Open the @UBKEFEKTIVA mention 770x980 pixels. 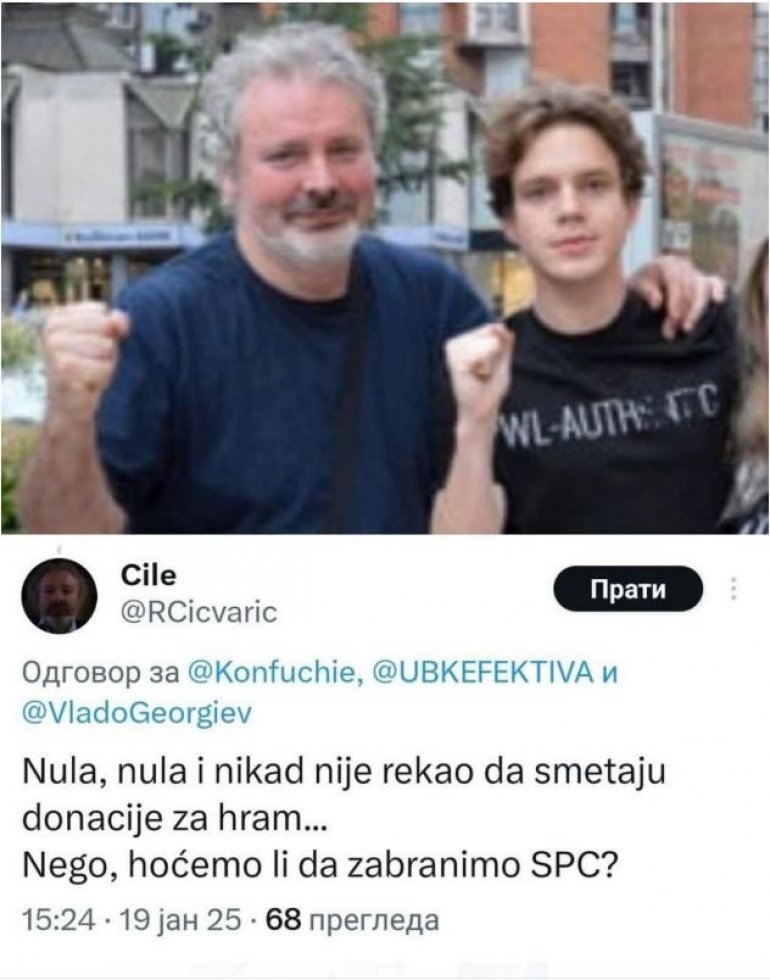click(x=482, y=672)
